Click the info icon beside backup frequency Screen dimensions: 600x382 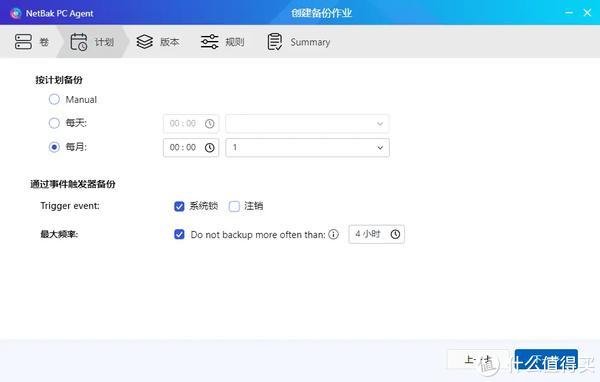[x=333, y=234]
